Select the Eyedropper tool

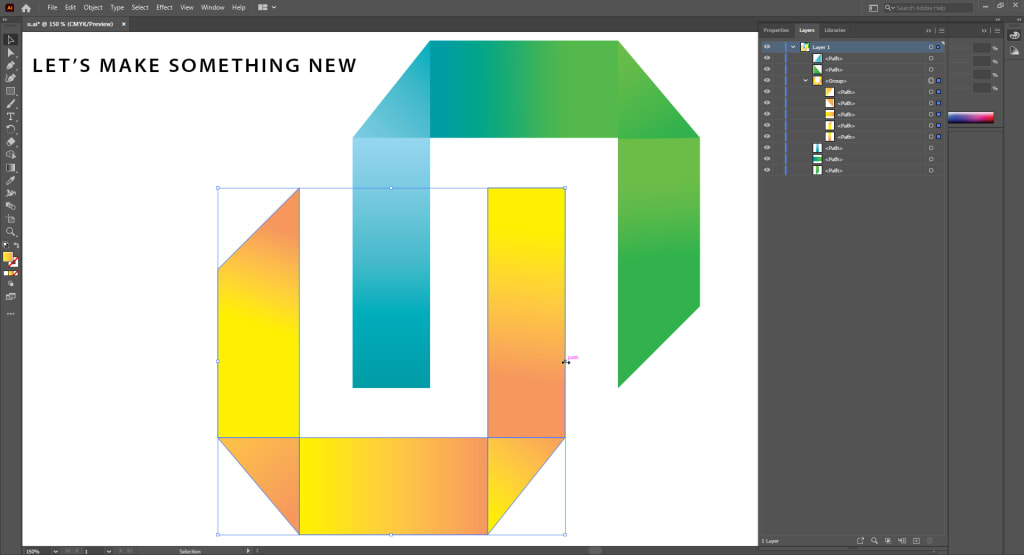tap(10, 181)
